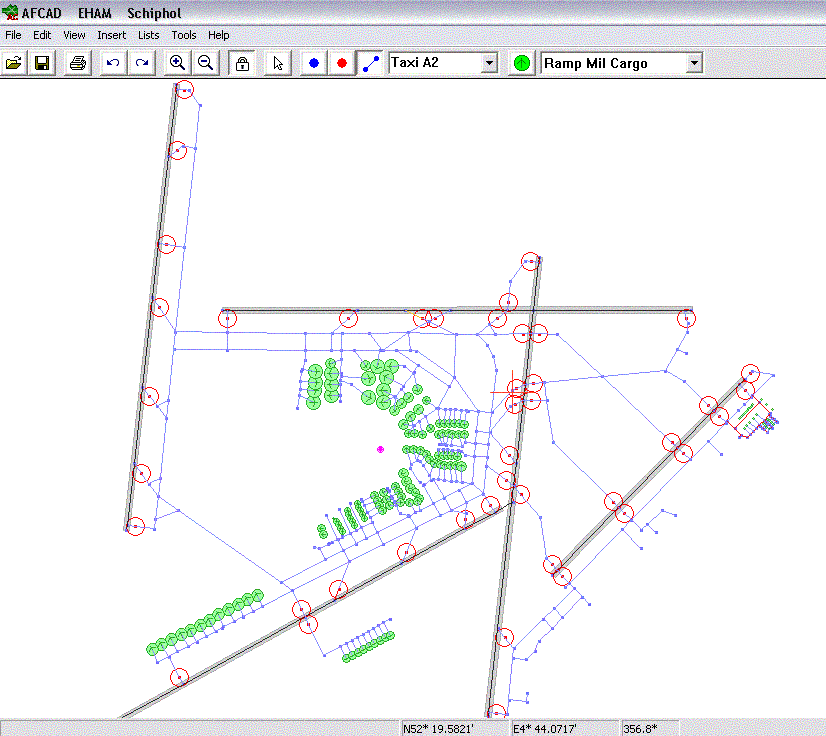
Task: Enable the blue dot node tool
Action: pos(314,63)
